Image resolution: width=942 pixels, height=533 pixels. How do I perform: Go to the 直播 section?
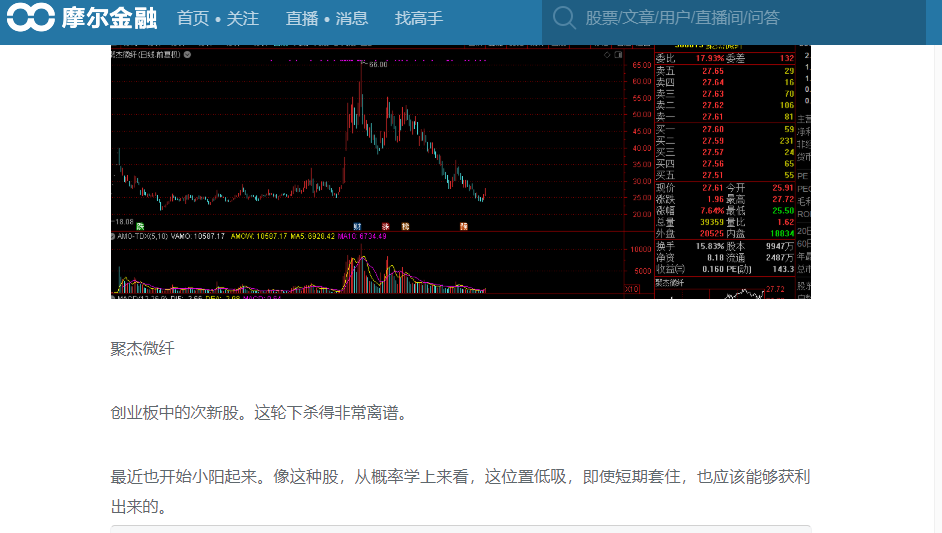pyautogui.click(x=302, y=19)
